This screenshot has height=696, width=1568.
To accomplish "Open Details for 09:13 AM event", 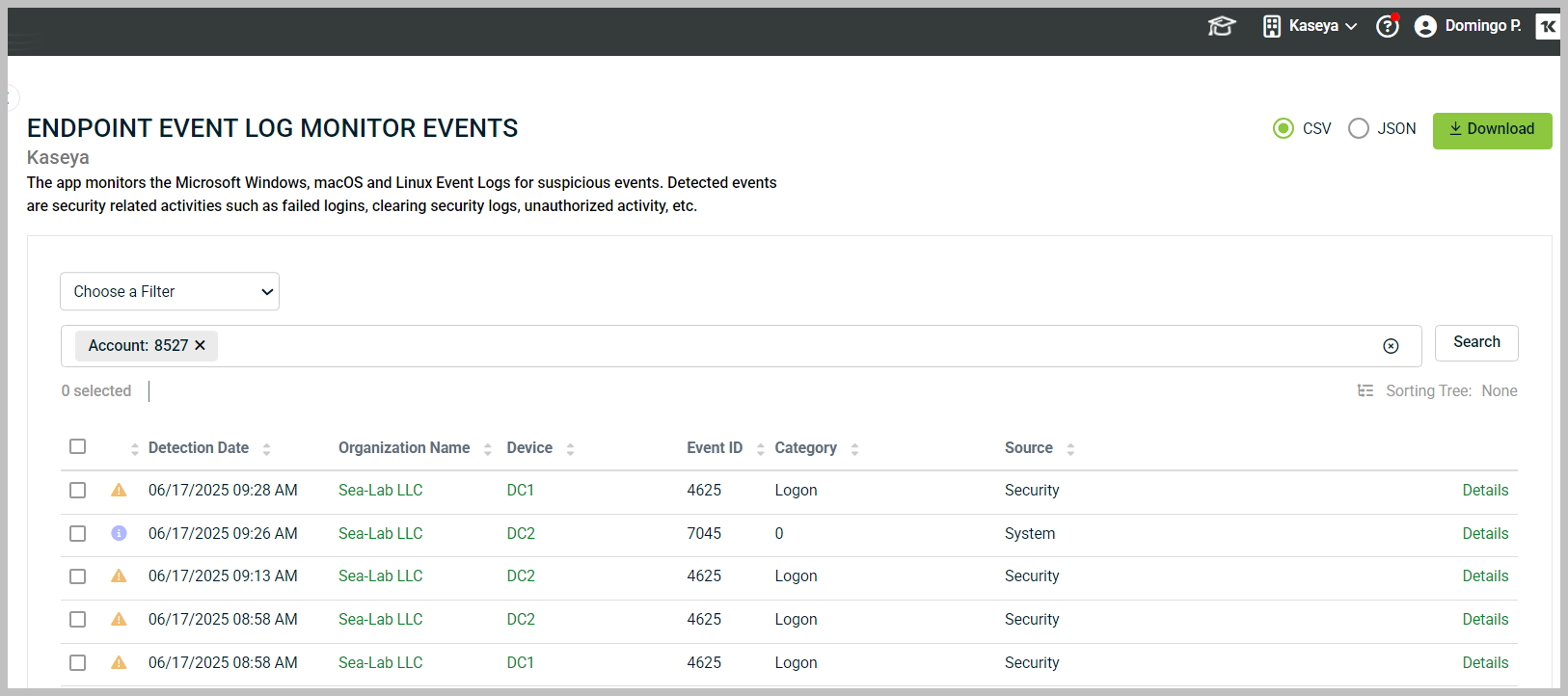I will pos(1485,576).
